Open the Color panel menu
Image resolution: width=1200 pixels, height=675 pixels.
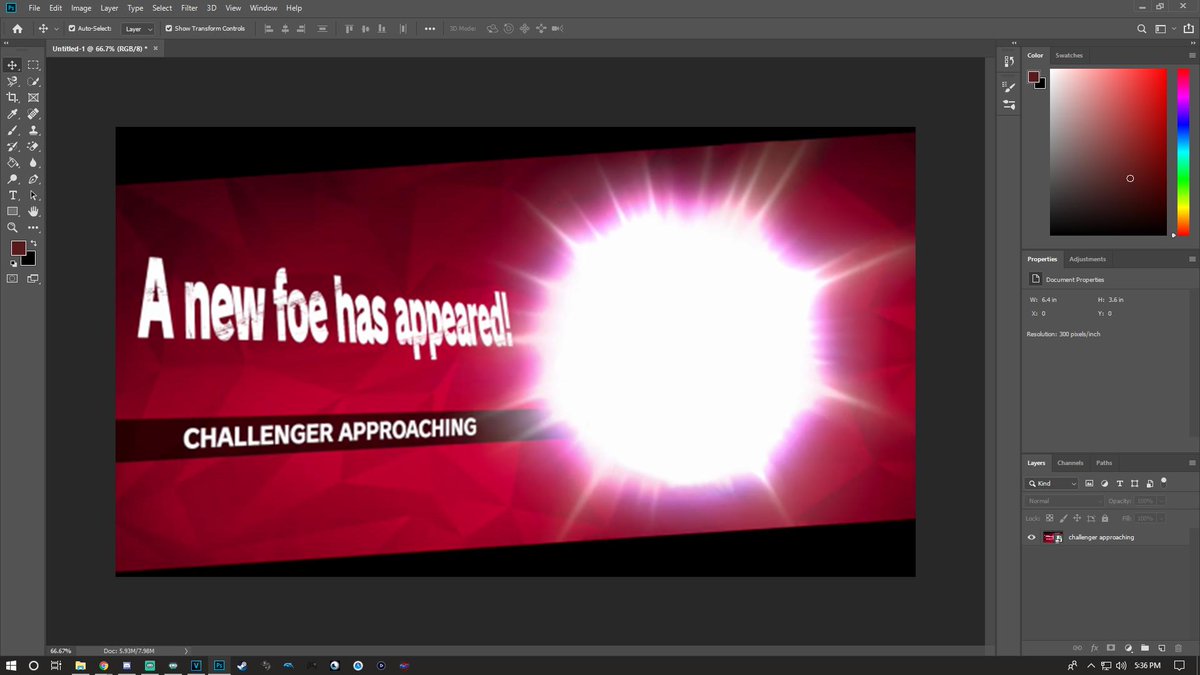pyautogui.click(x=1192, y=55)
